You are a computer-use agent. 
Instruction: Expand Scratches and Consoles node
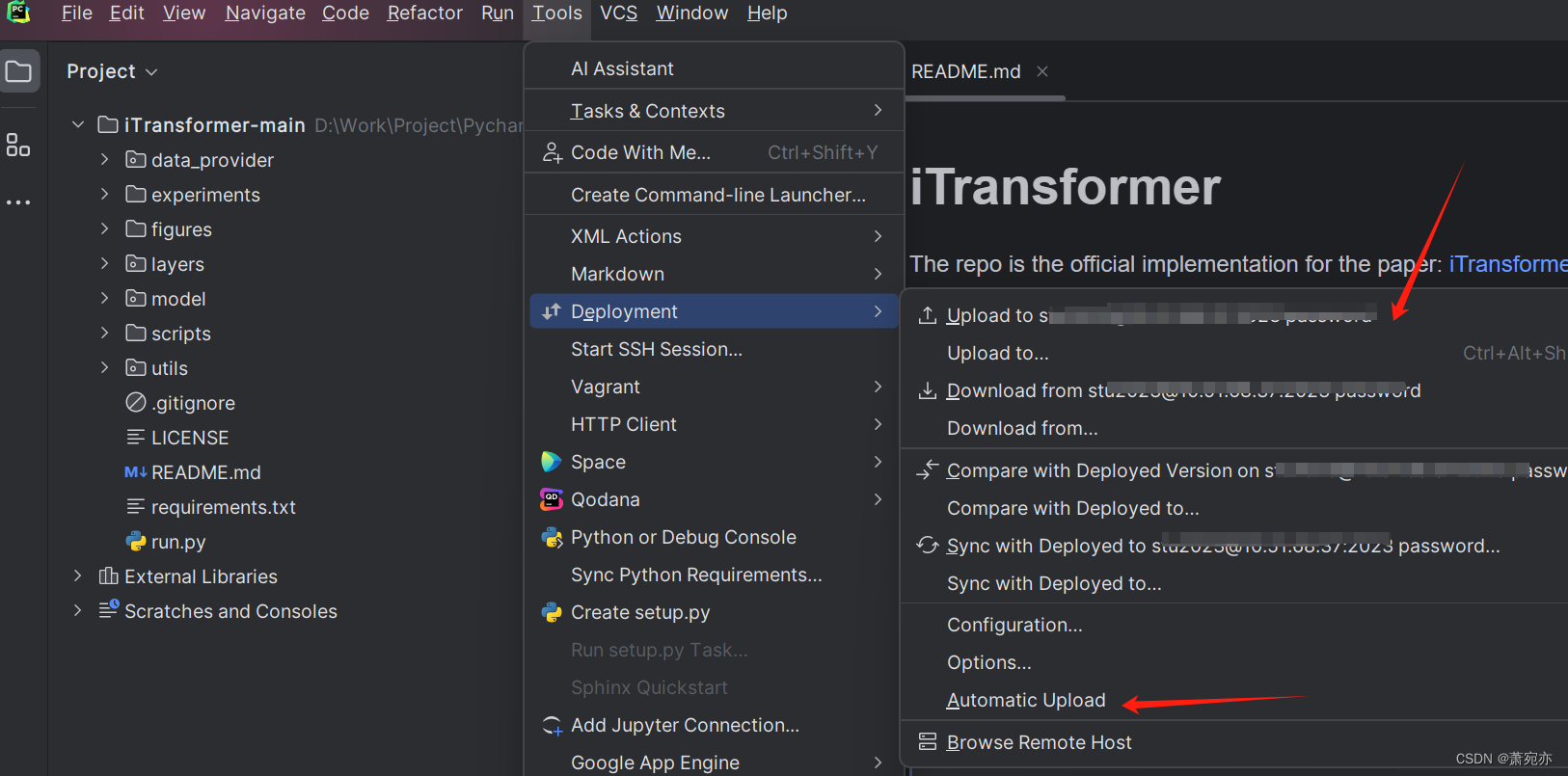pyautogui.click(x=78, y=610)
